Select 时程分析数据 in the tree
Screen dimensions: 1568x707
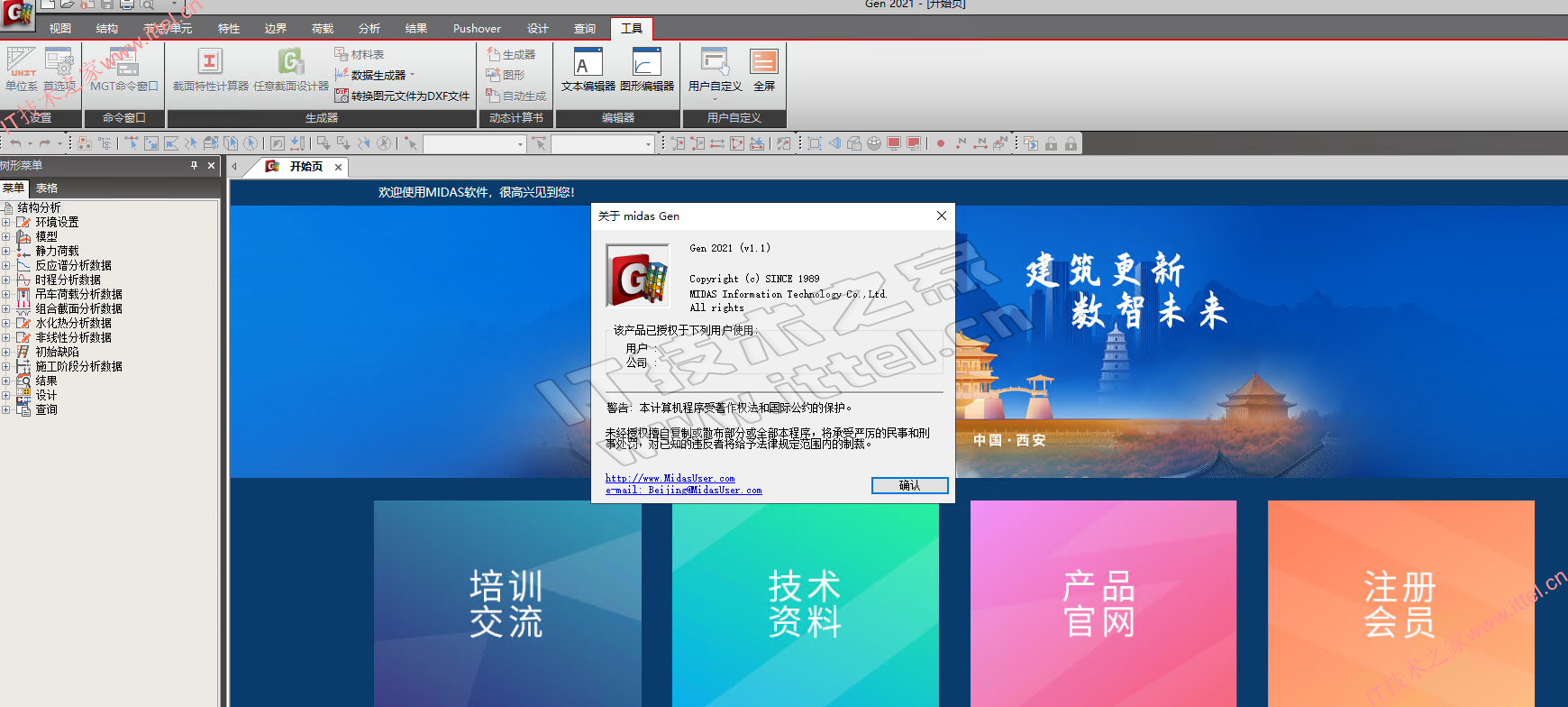click(68, 280)
